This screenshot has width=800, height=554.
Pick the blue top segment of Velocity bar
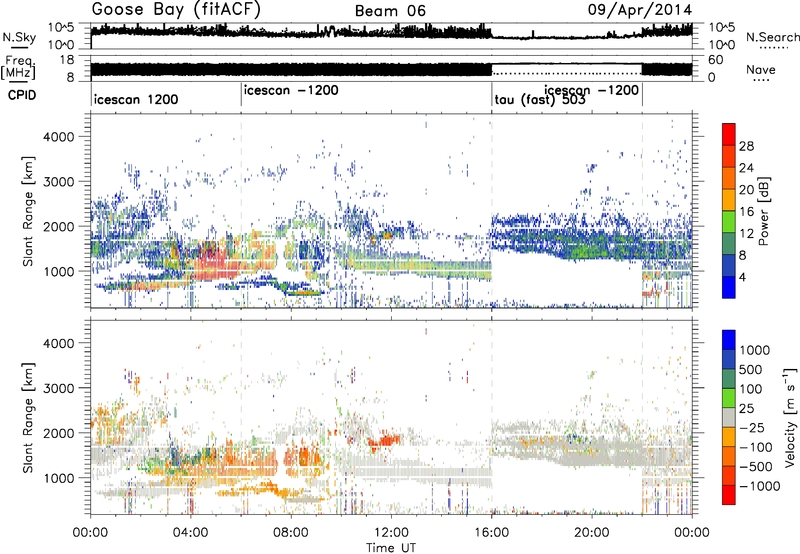(x=729, y=340)
